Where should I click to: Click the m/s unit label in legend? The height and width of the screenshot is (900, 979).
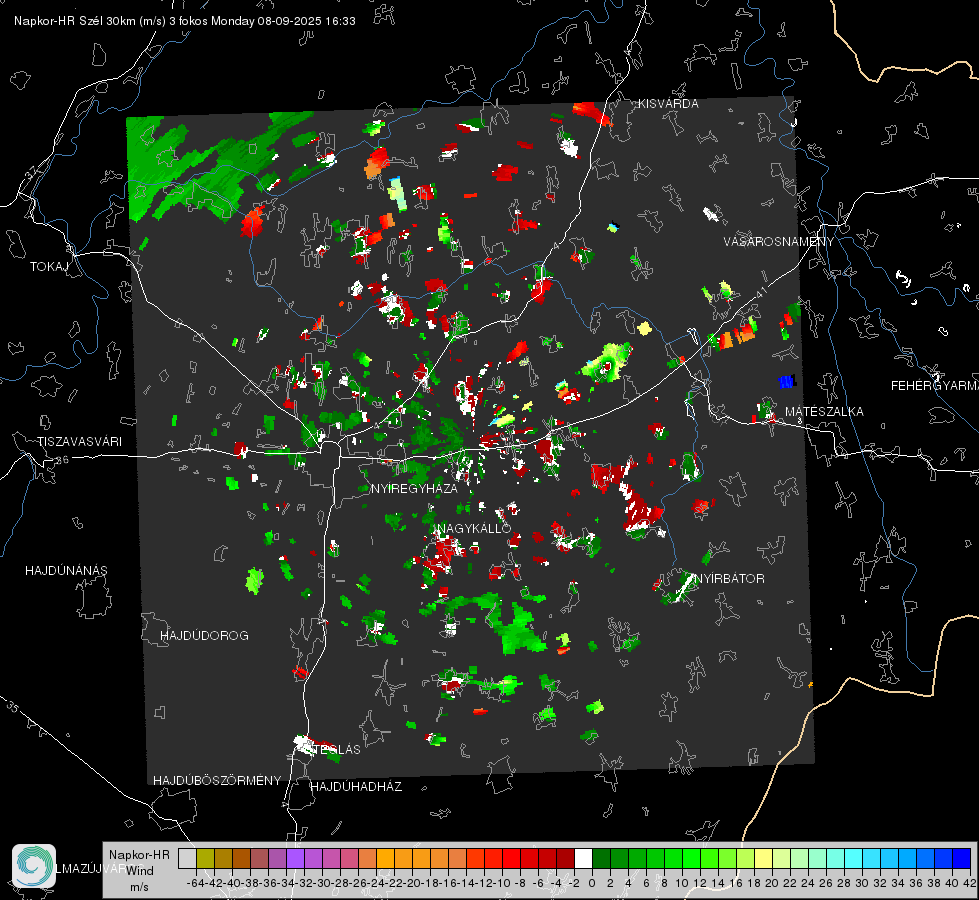pos(139,886)
